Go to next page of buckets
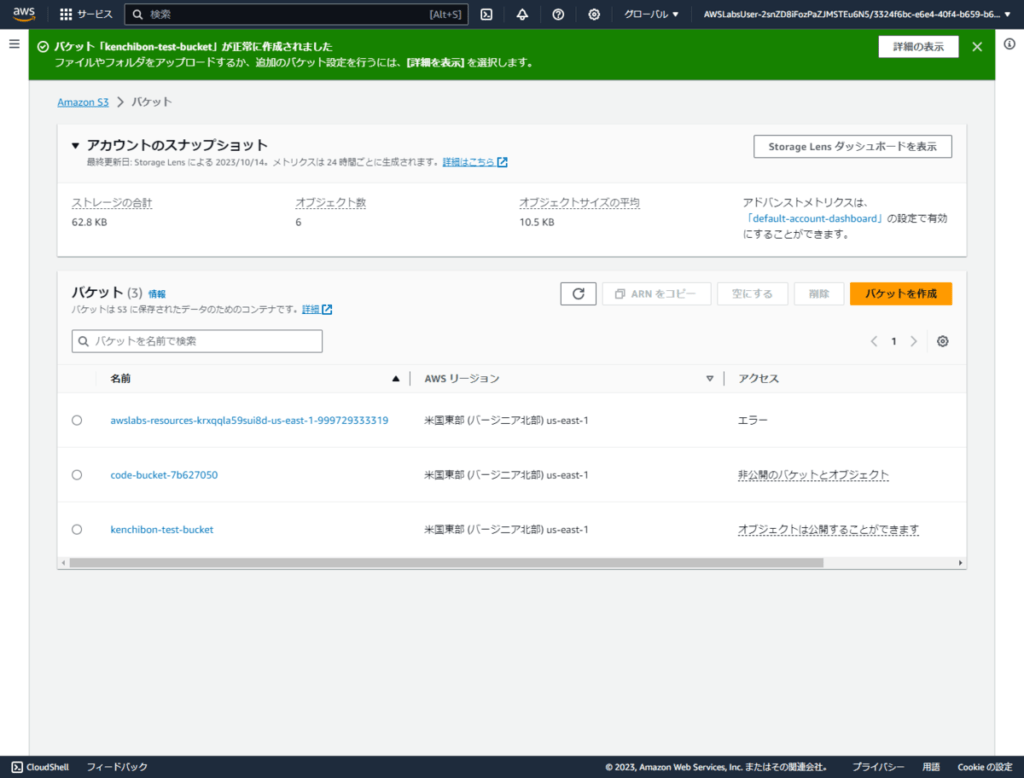The width and height of the screenshot is (1024, 778). 914,341
